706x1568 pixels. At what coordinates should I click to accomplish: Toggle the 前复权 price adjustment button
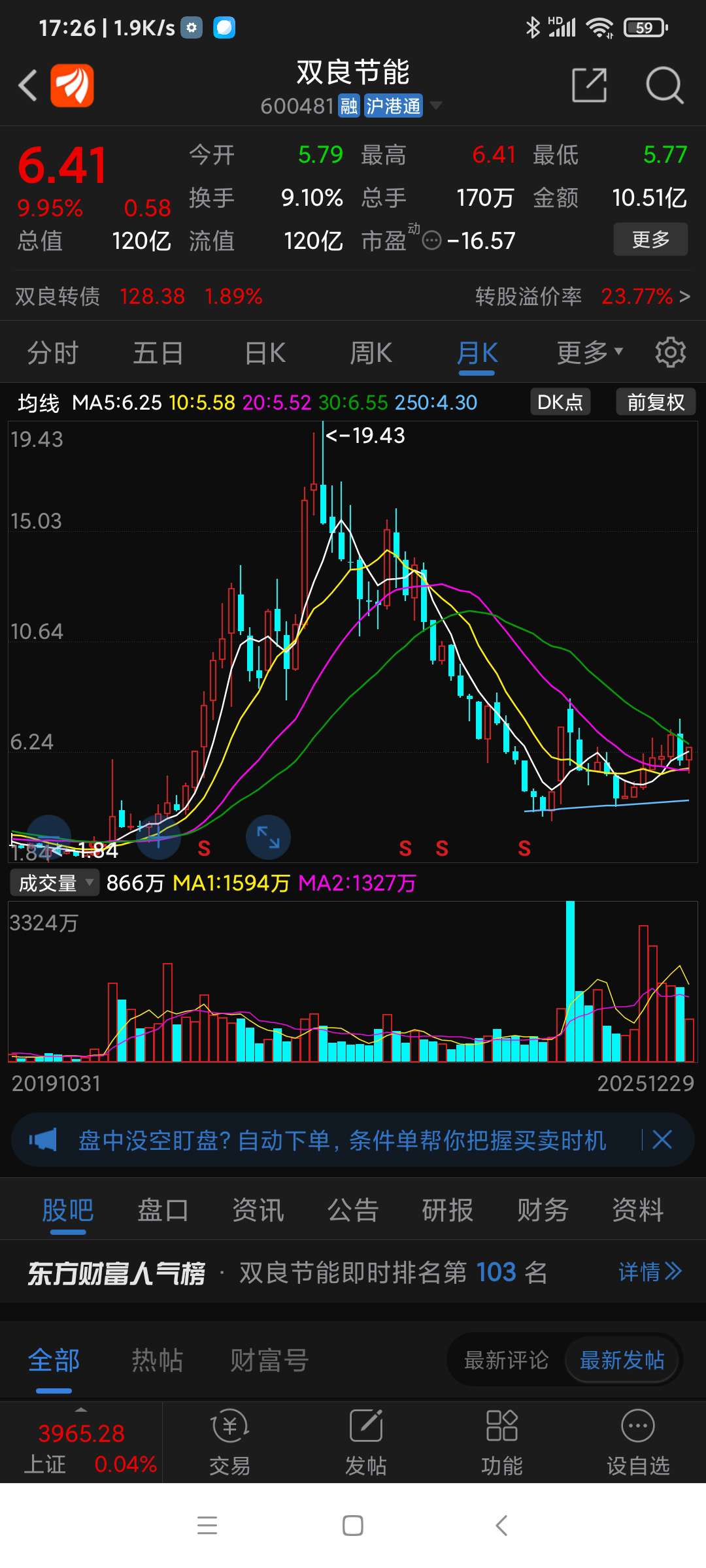[656, 402]
